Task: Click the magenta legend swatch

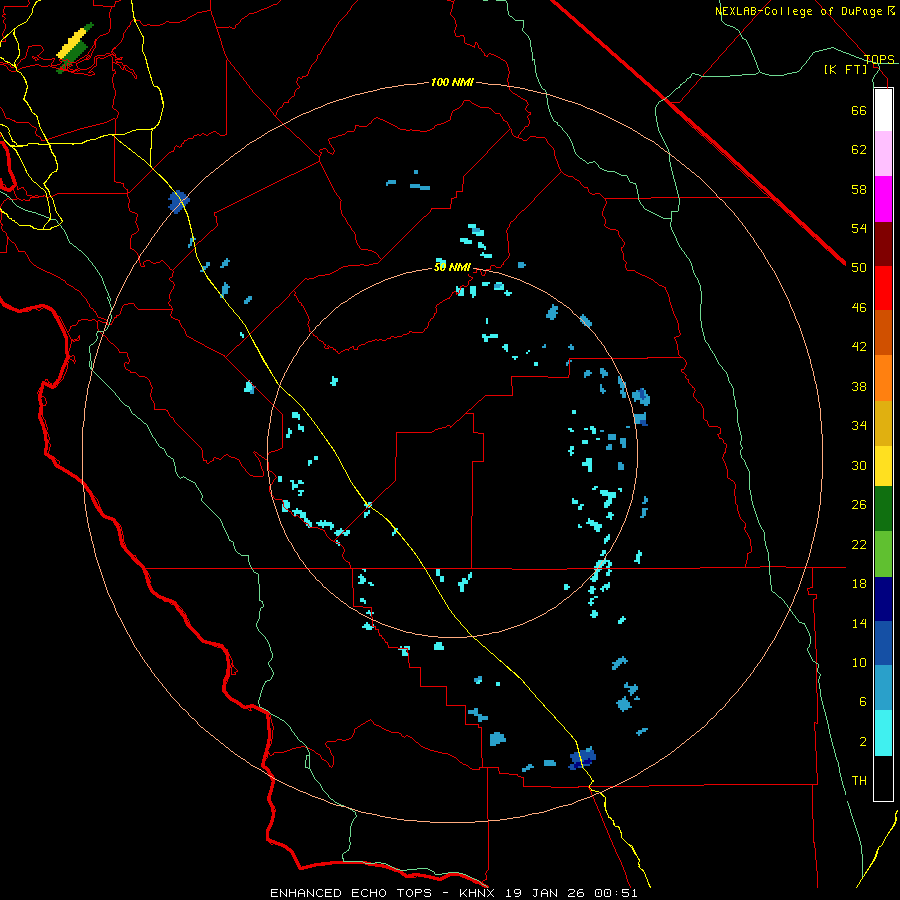Action: click(883, 199)
